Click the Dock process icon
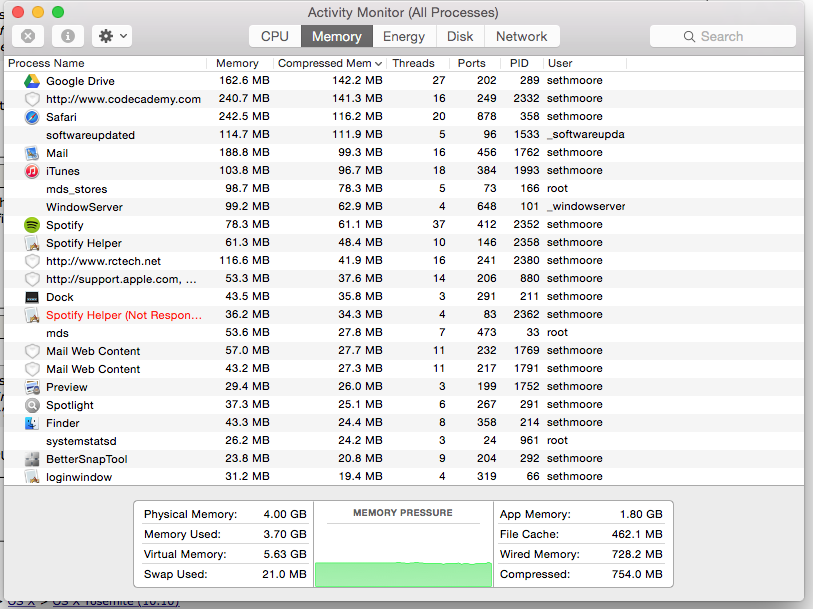This screenshot has height=609, width=813. [x=32, y=297]
